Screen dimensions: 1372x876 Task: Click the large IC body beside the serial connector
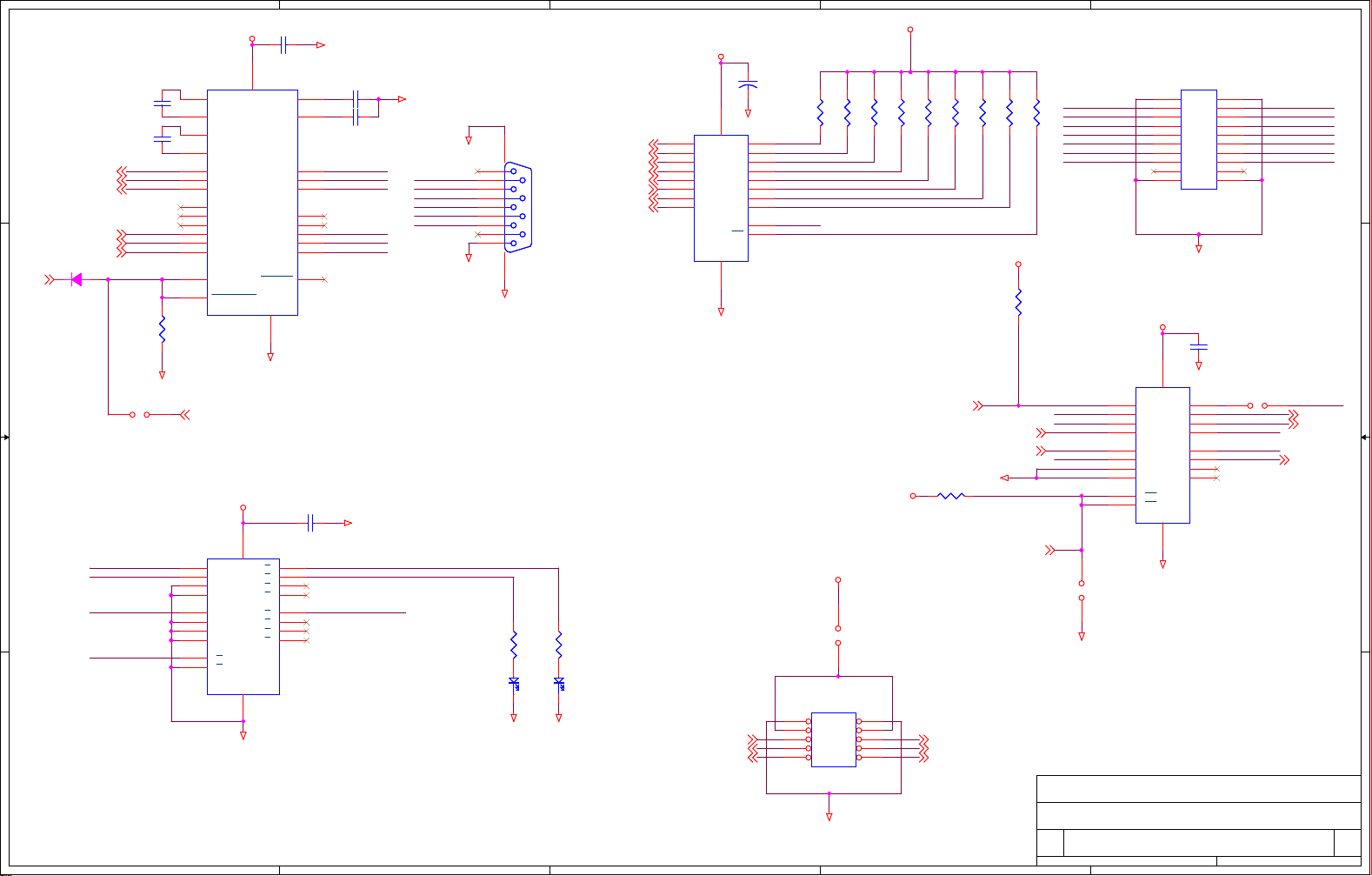point(252,203)
